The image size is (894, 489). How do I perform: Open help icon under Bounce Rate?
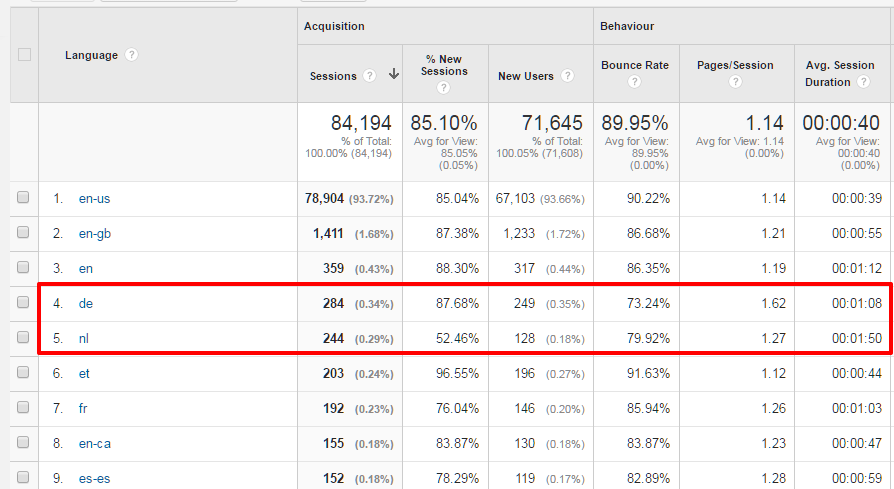[x=634, y=82]
